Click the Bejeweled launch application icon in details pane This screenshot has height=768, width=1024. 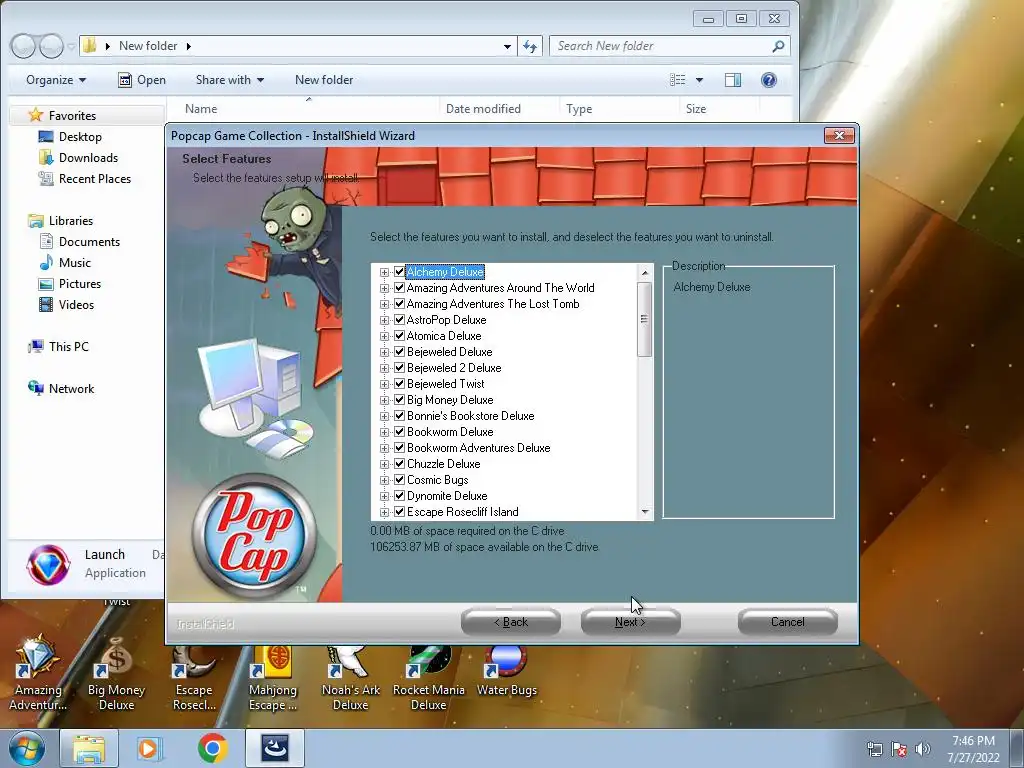point(48,564)
